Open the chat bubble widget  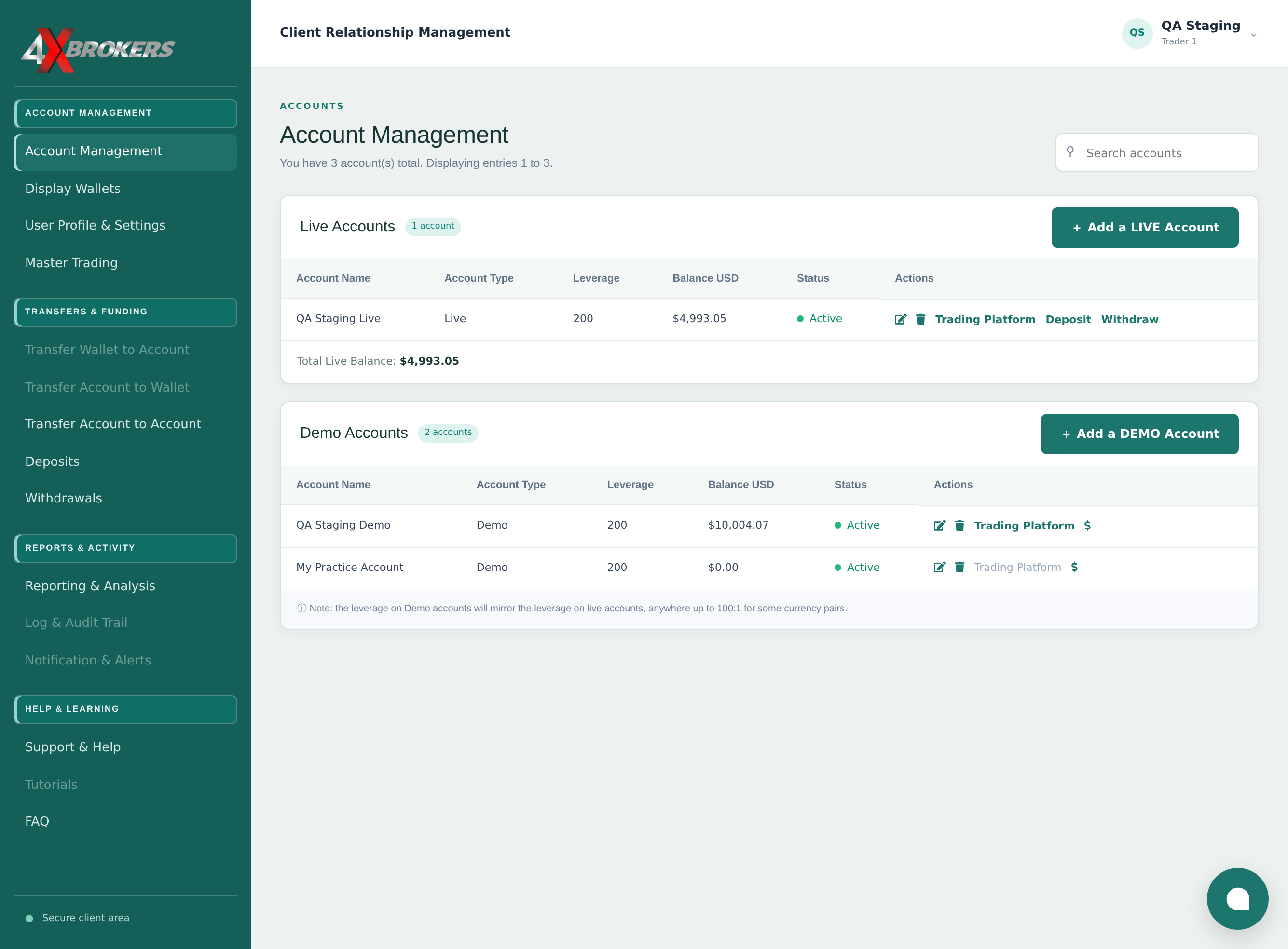pyautogui.click(x=1237, y=898)
